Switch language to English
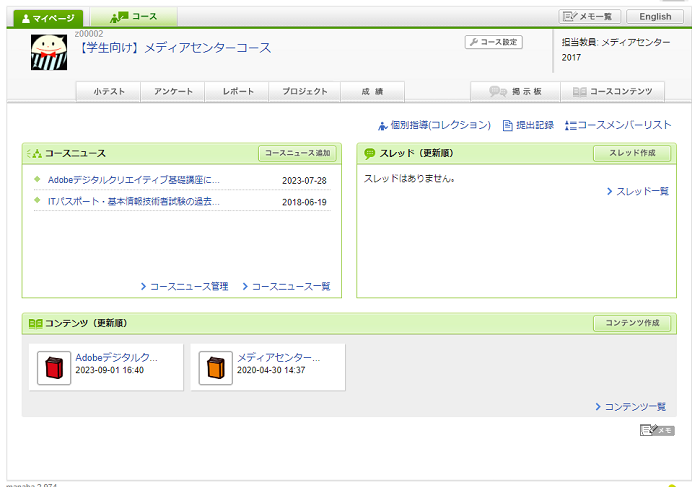This screenshot has width=700, height=487. pos(655,17)
